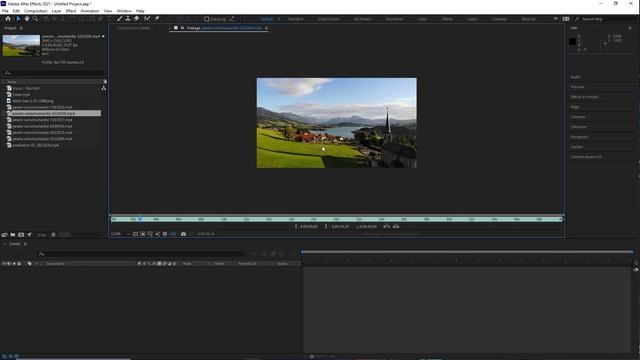Open the File menu
The height and width of the screenshot is (360, 640).
(5, 11)
